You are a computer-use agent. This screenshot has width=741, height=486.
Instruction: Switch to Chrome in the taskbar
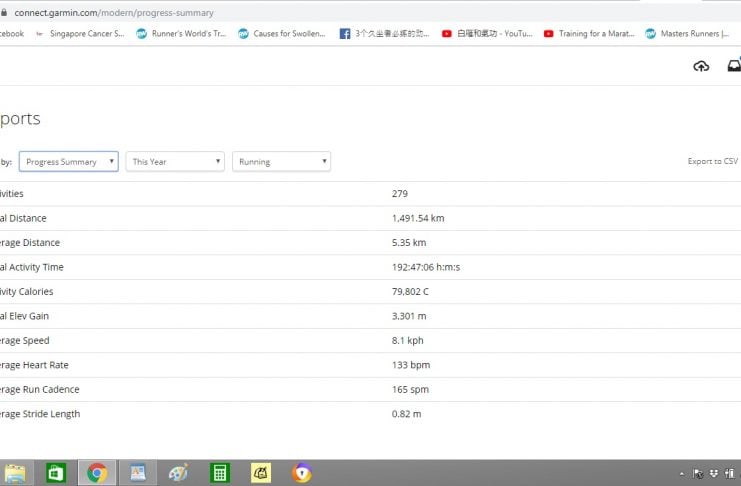pyautogui.click(x=97, y=473)
